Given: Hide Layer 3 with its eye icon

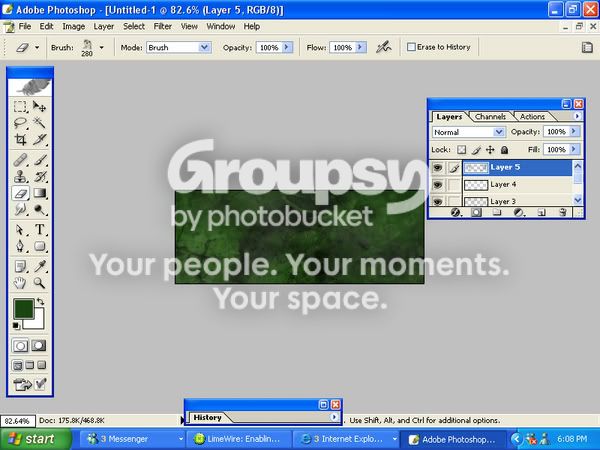Looking at the screenshot, I should tap(437, 201).
